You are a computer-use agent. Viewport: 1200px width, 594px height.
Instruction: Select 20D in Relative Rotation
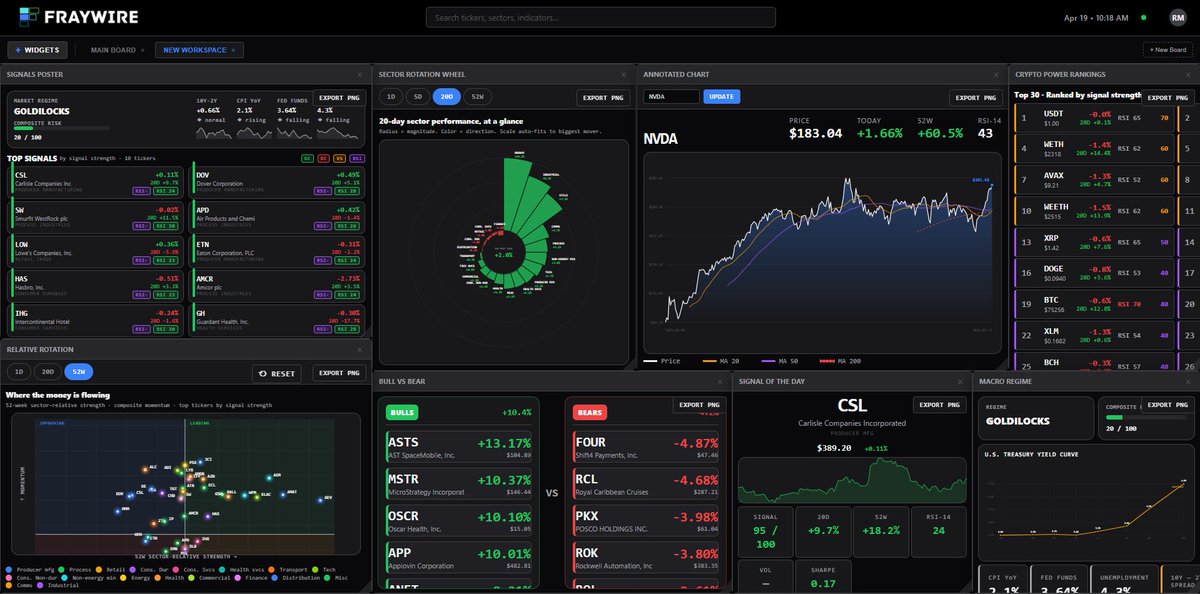click(47, 372)
